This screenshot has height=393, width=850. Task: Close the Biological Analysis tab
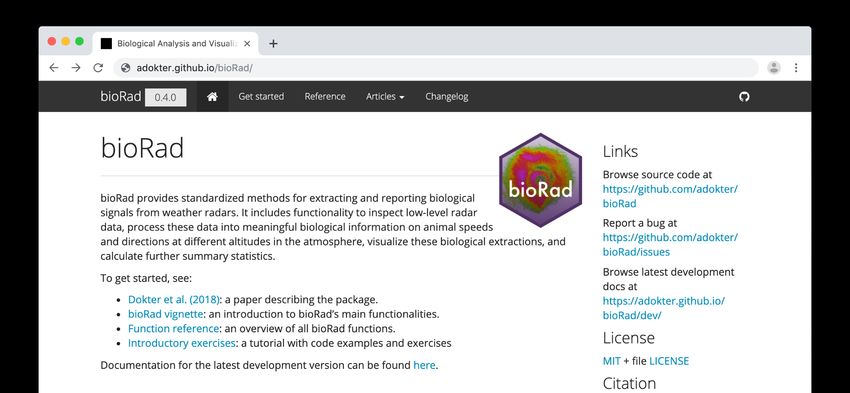pyautogui.click(x=247, y=44)
